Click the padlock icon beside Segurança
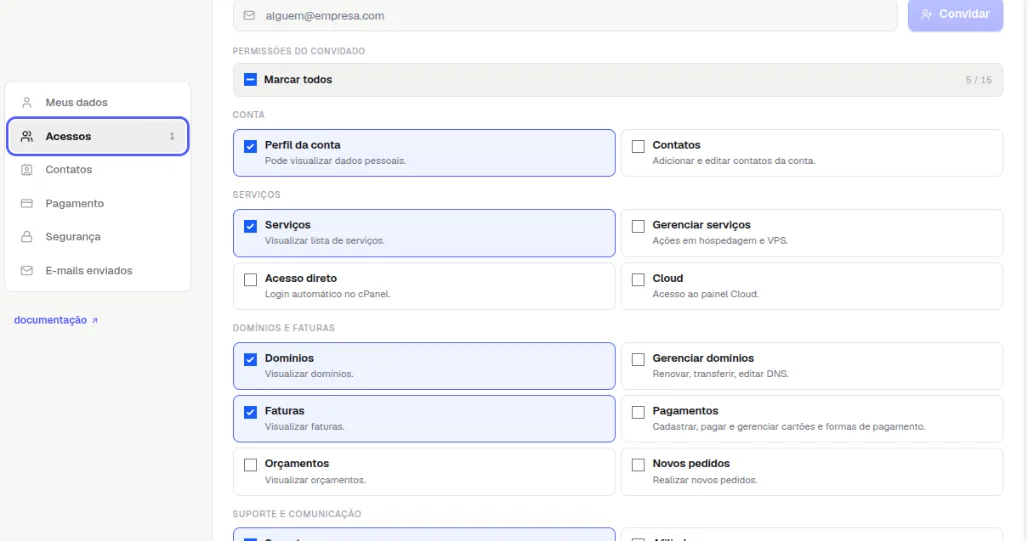The image size is (1028, 541). click(x=27, y=237)
